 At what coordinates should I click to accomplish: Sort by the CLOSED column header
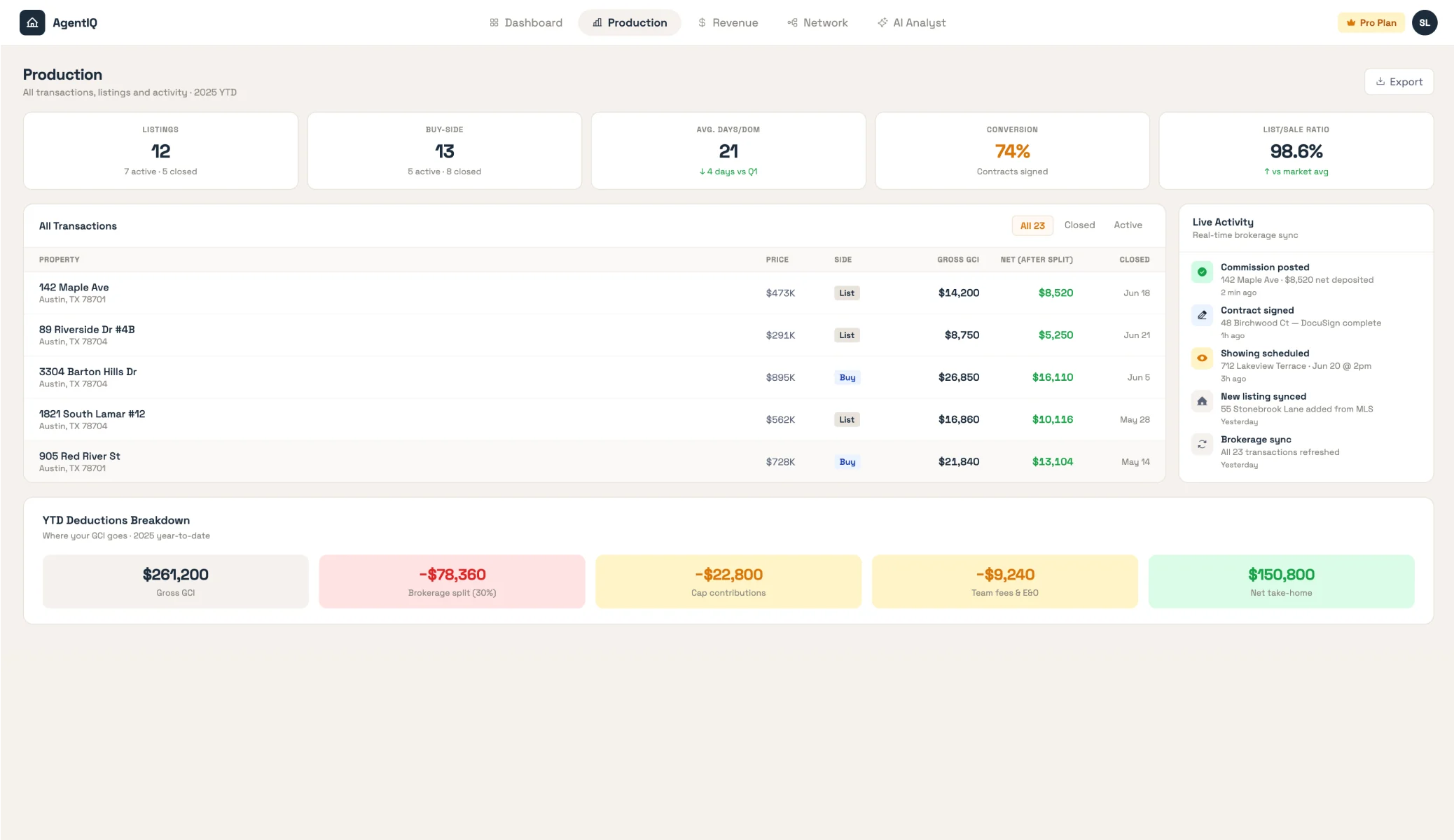tap(1135, 260)
